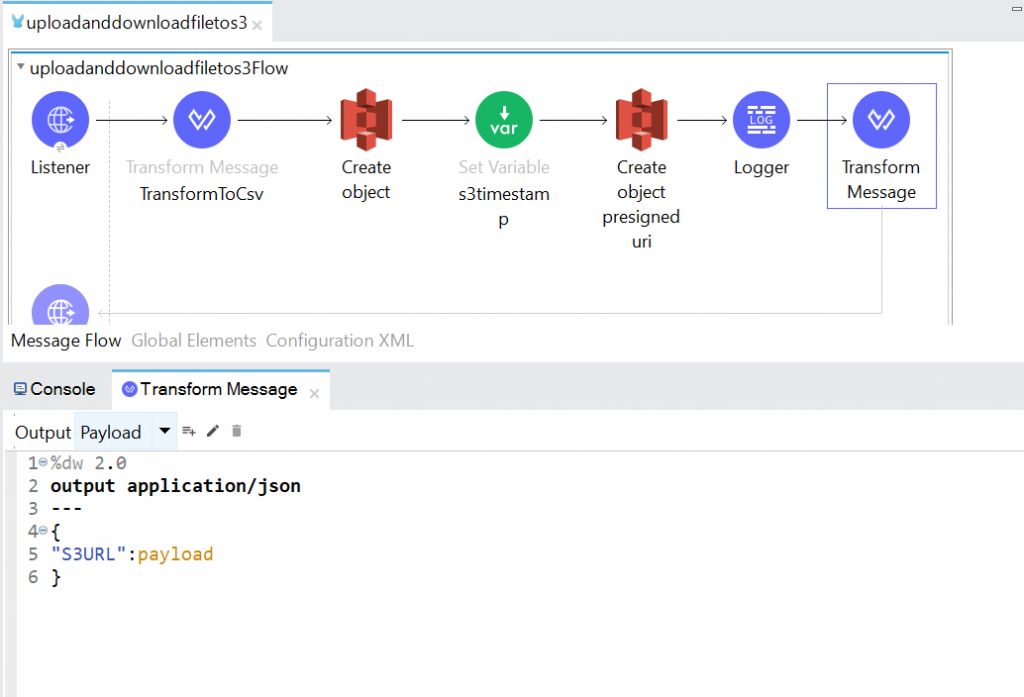Select the Listener component icon
The image size is (1024, 697).
point(60,119)
